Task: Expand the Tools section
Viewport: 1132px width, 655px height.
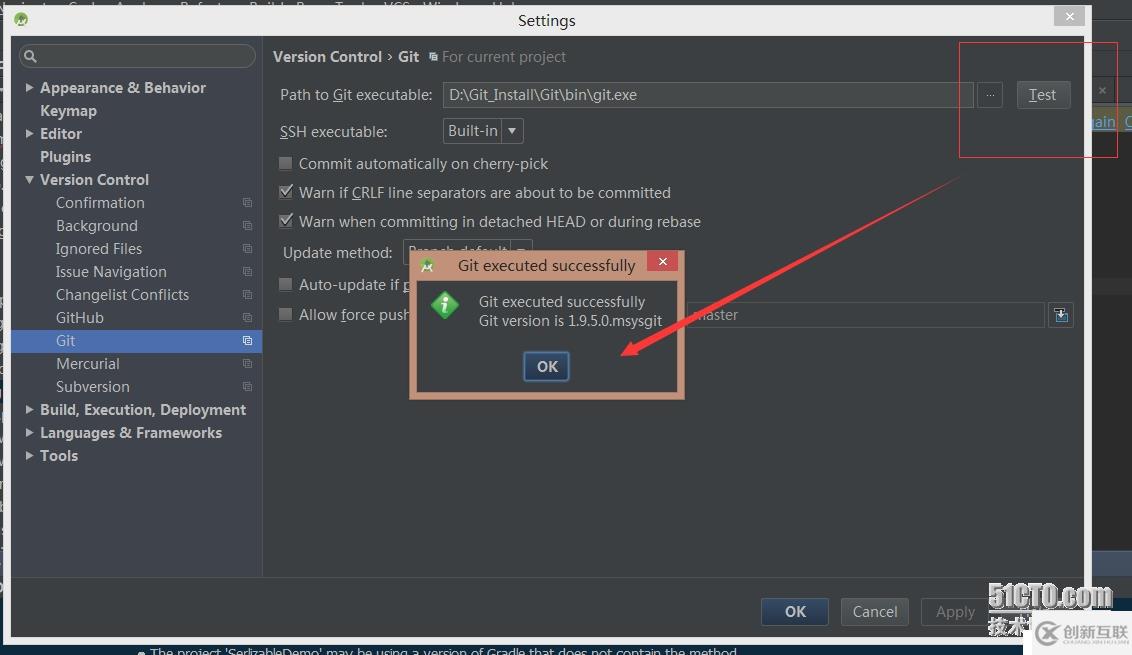Action: 30,456
